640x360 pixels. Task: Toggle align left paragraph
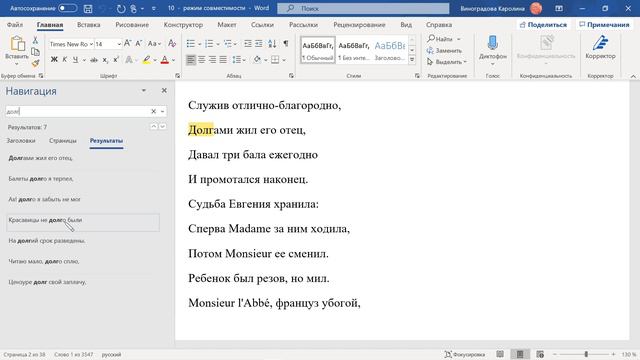(x=191, y=60)
